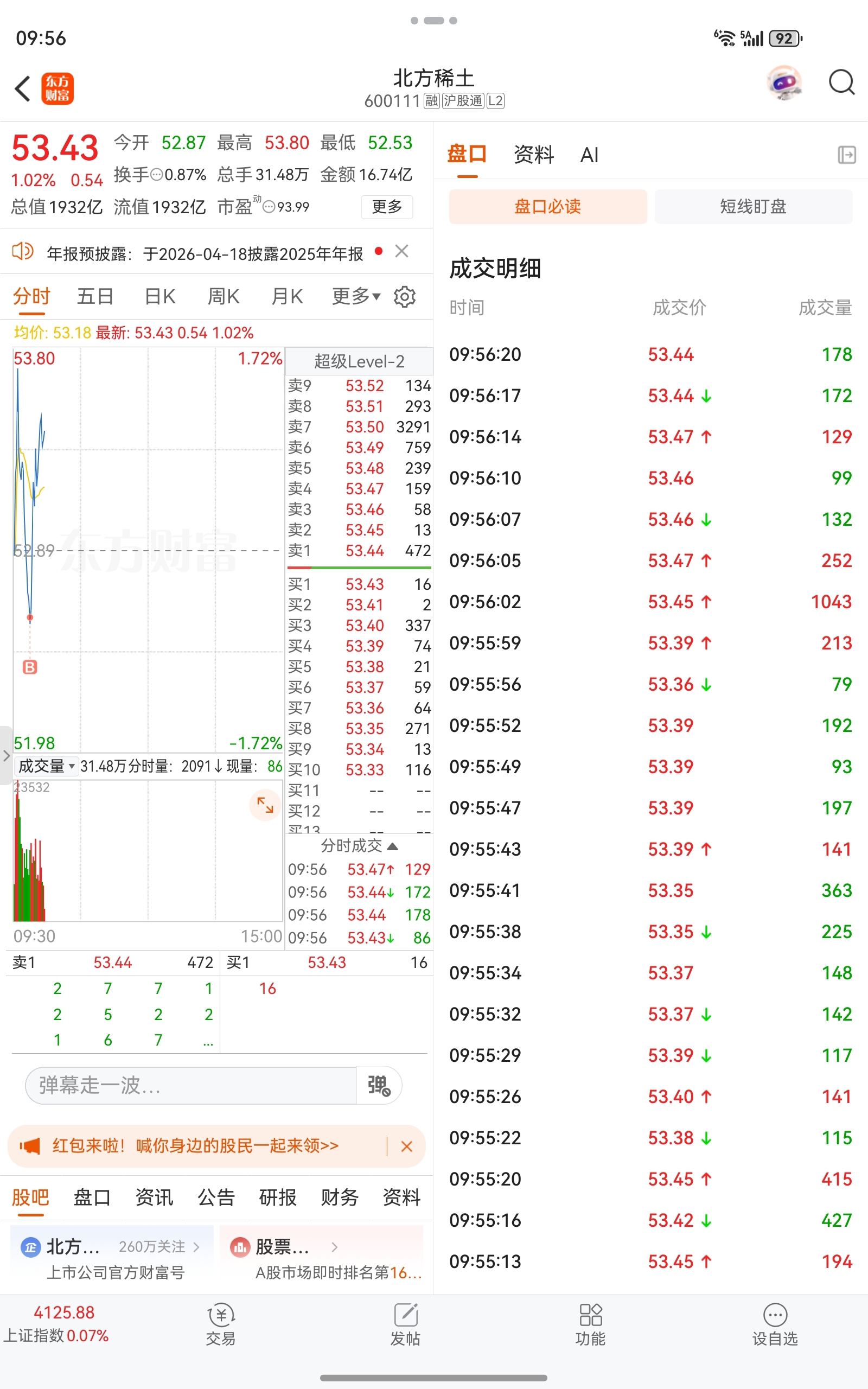868x1389 pixels.
Task: Open the 更多 chart period dropdown
Action: 356,296
